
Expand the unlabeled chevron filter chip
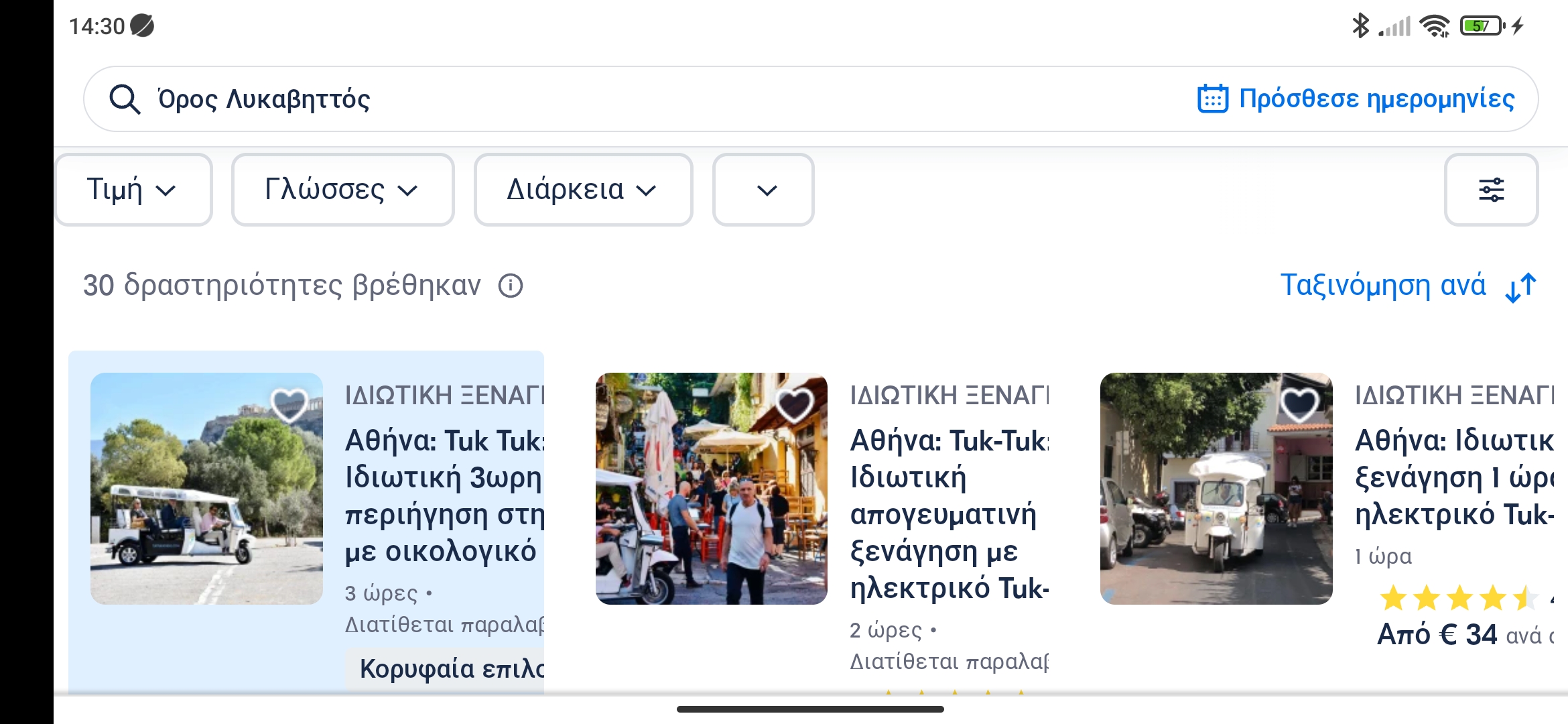point(763,190)
